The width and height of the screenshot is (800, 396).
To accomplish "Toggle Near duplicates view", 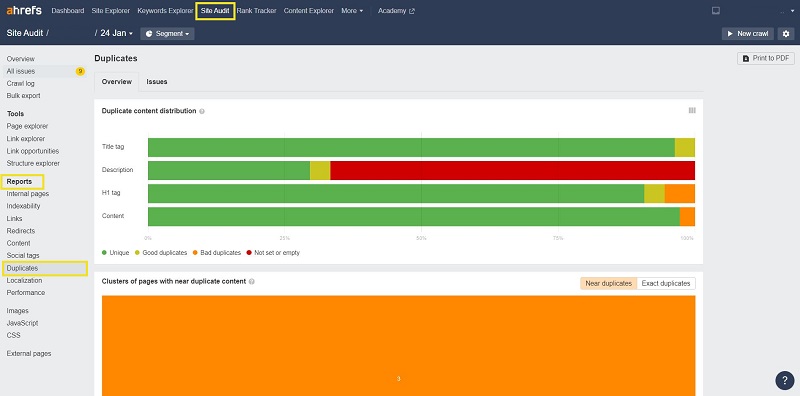I will click(x=608, y=283).
